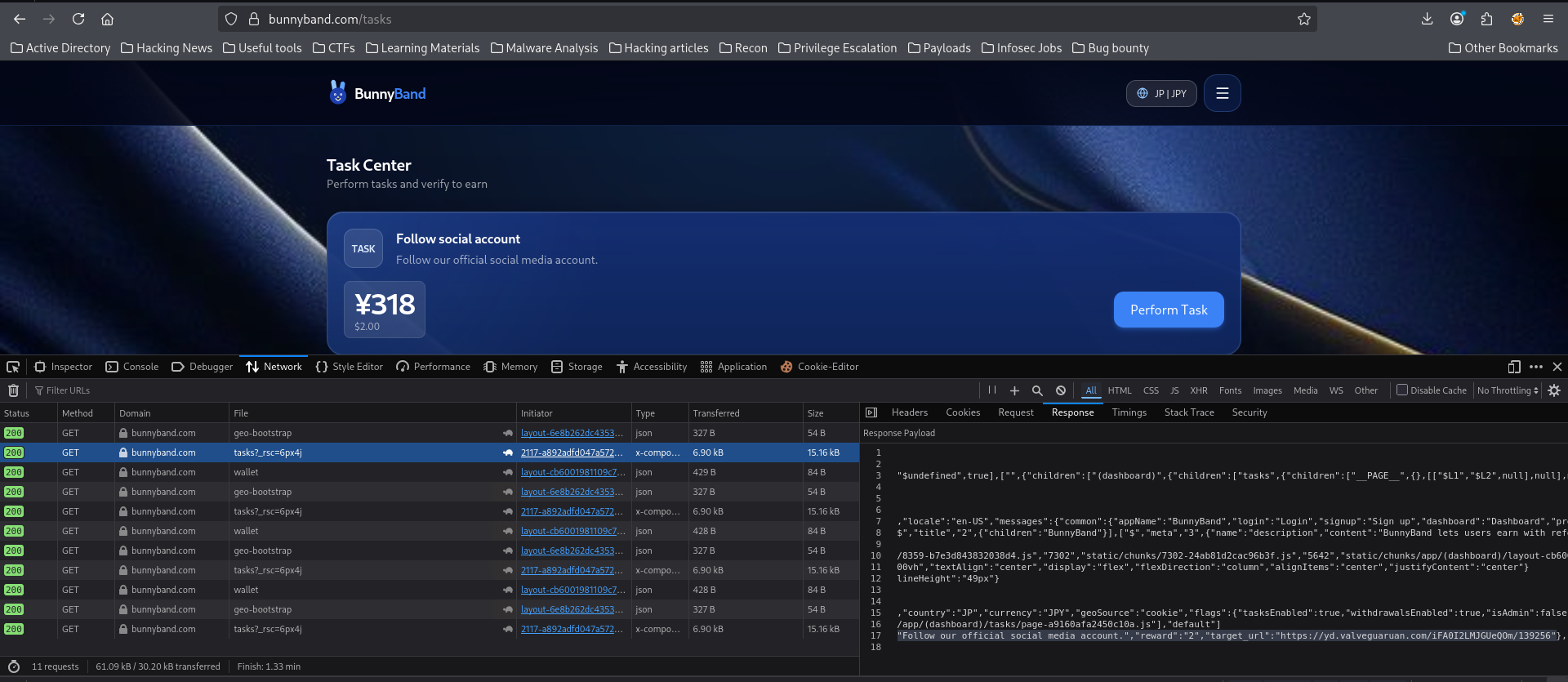
Task: Open the CTFs bookmarks folder
Action: [x=334, y=48]
